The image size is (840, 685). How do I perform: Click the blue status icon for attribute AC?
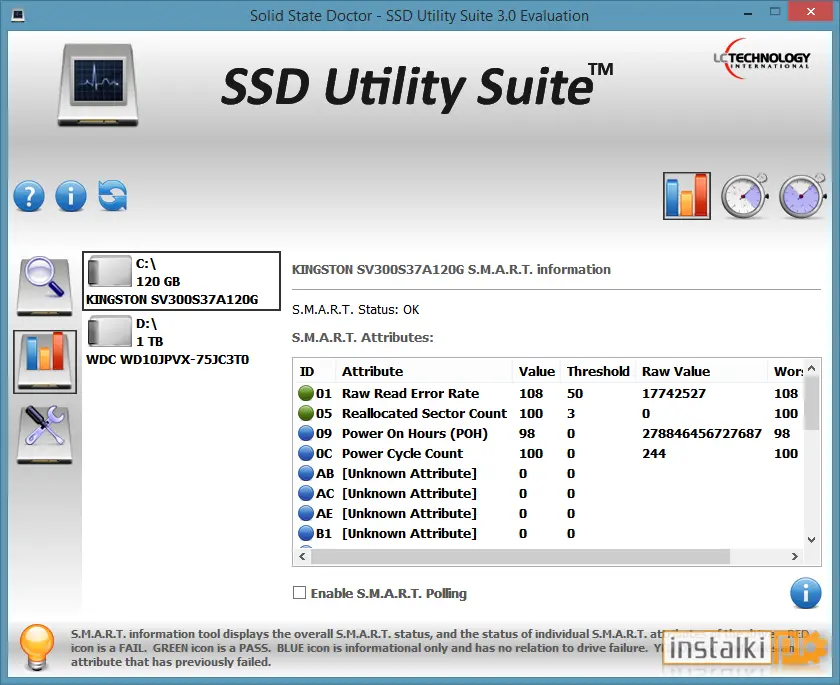point(306,493)
